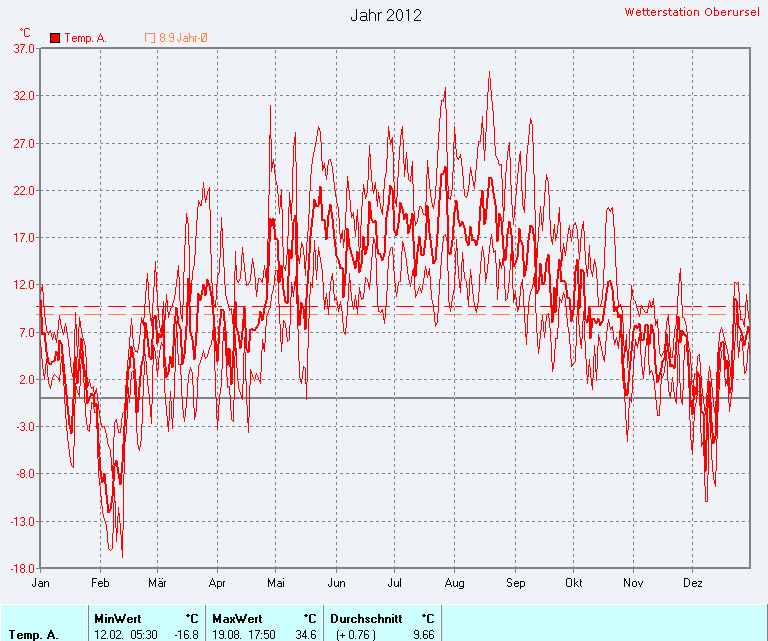
Task: Click the Durchschnitt column header
Action: click(x=366, y=618)
